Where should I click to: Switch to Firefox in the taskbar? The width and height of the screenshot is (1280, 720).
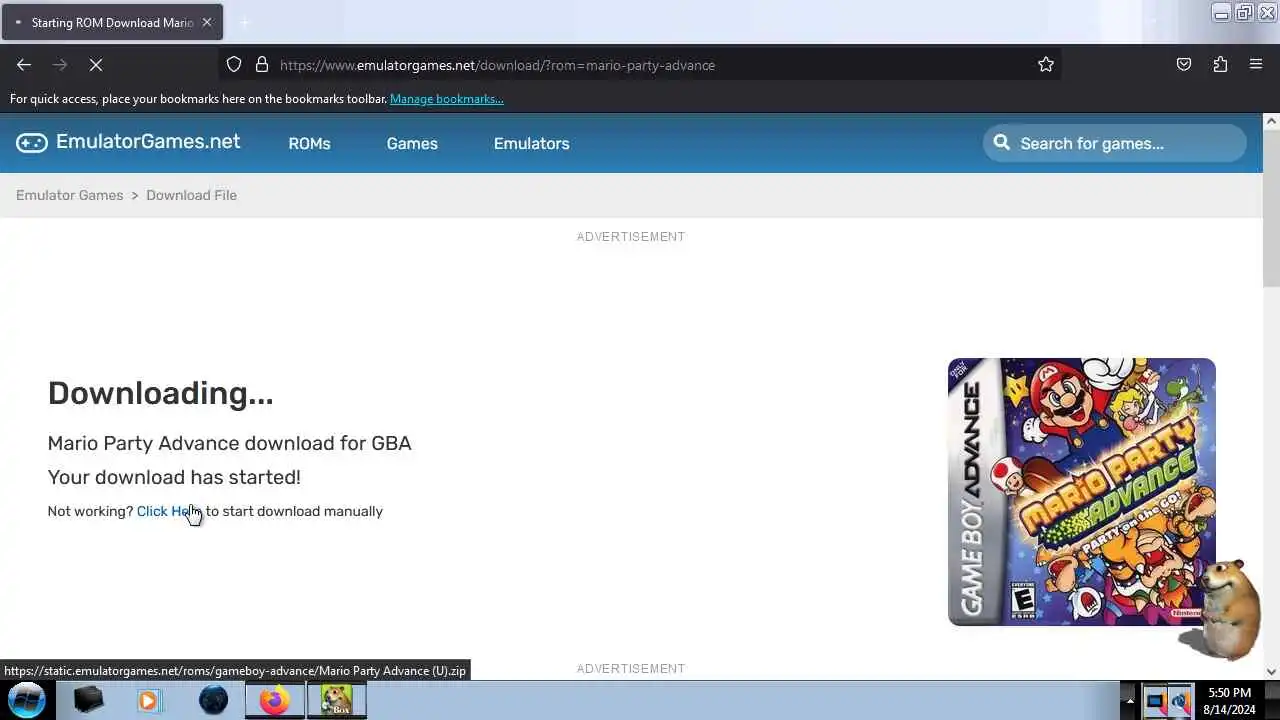[x=275, y=700]
